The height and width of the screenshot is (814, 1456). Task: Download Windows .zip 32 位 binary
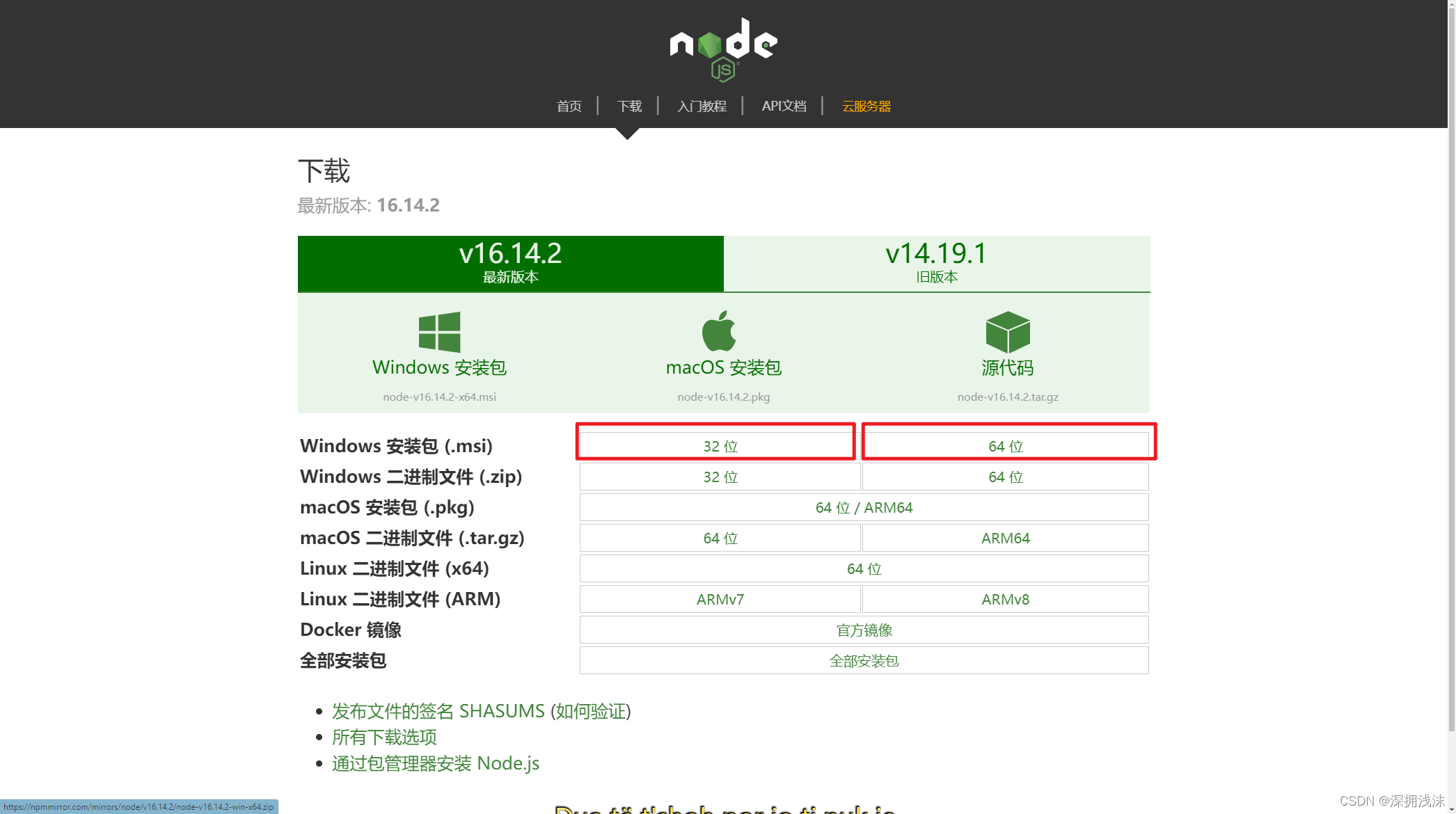click(720, 477)
